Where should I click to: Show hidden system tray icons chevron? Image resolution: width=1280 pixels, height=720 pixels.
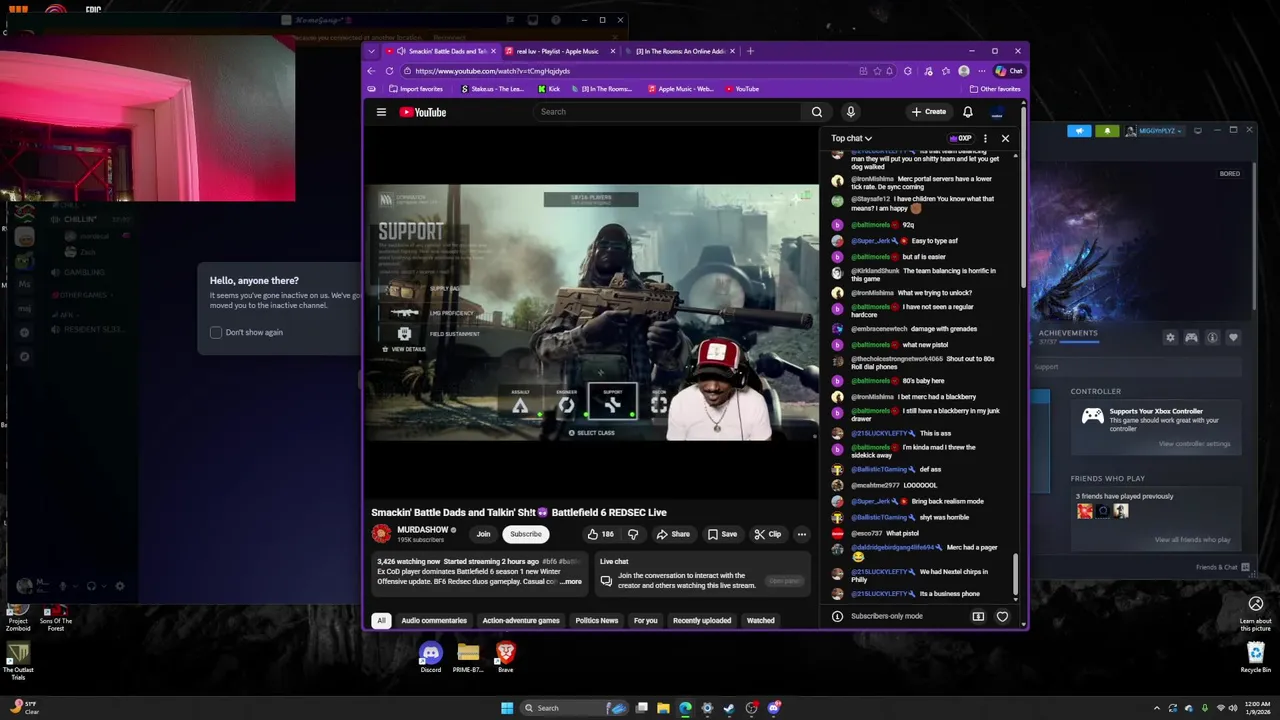pos(1157,708)
